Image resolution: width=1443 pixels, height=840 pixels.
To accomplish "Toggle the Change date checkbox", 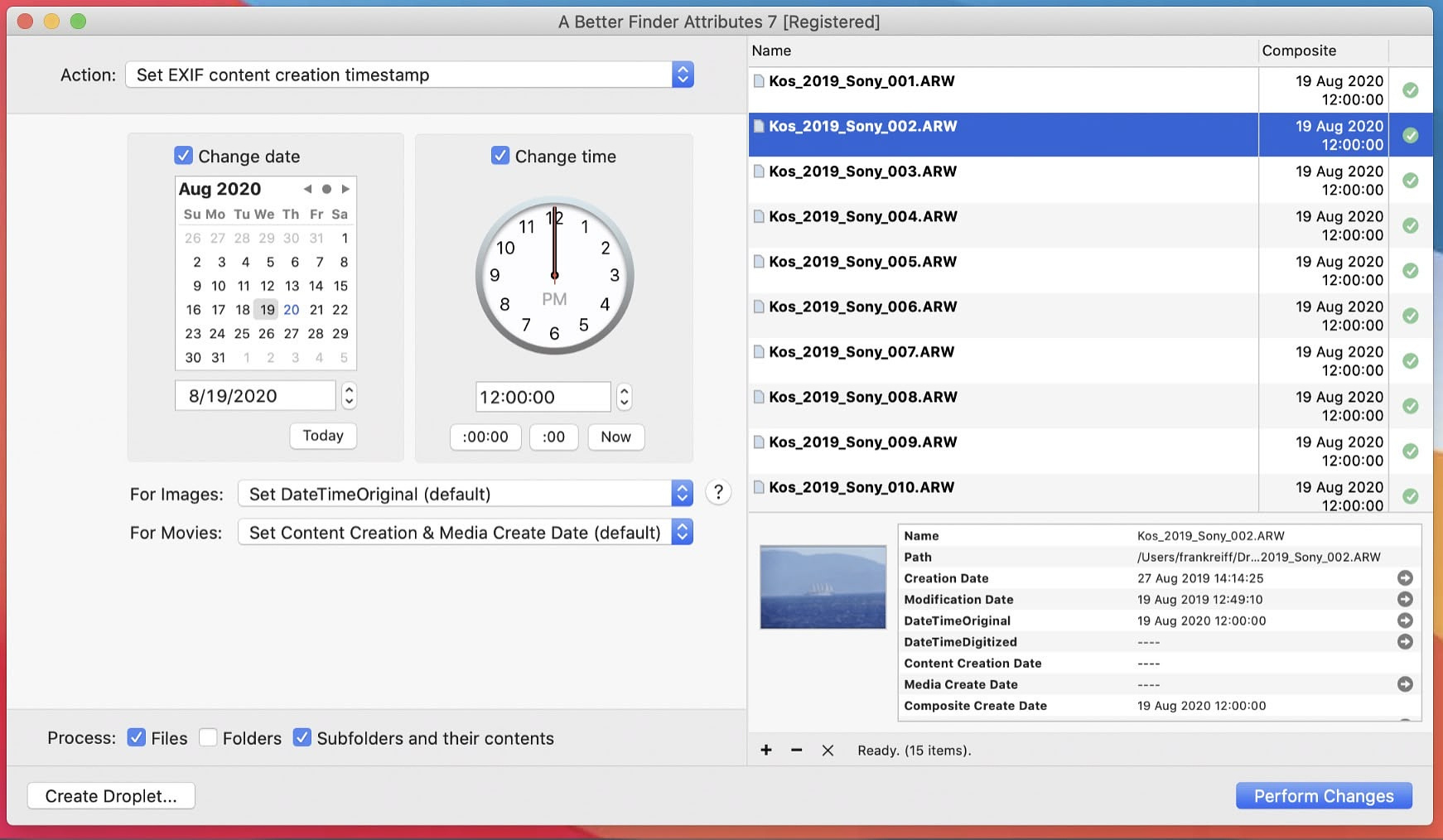I will coord(184,156).
